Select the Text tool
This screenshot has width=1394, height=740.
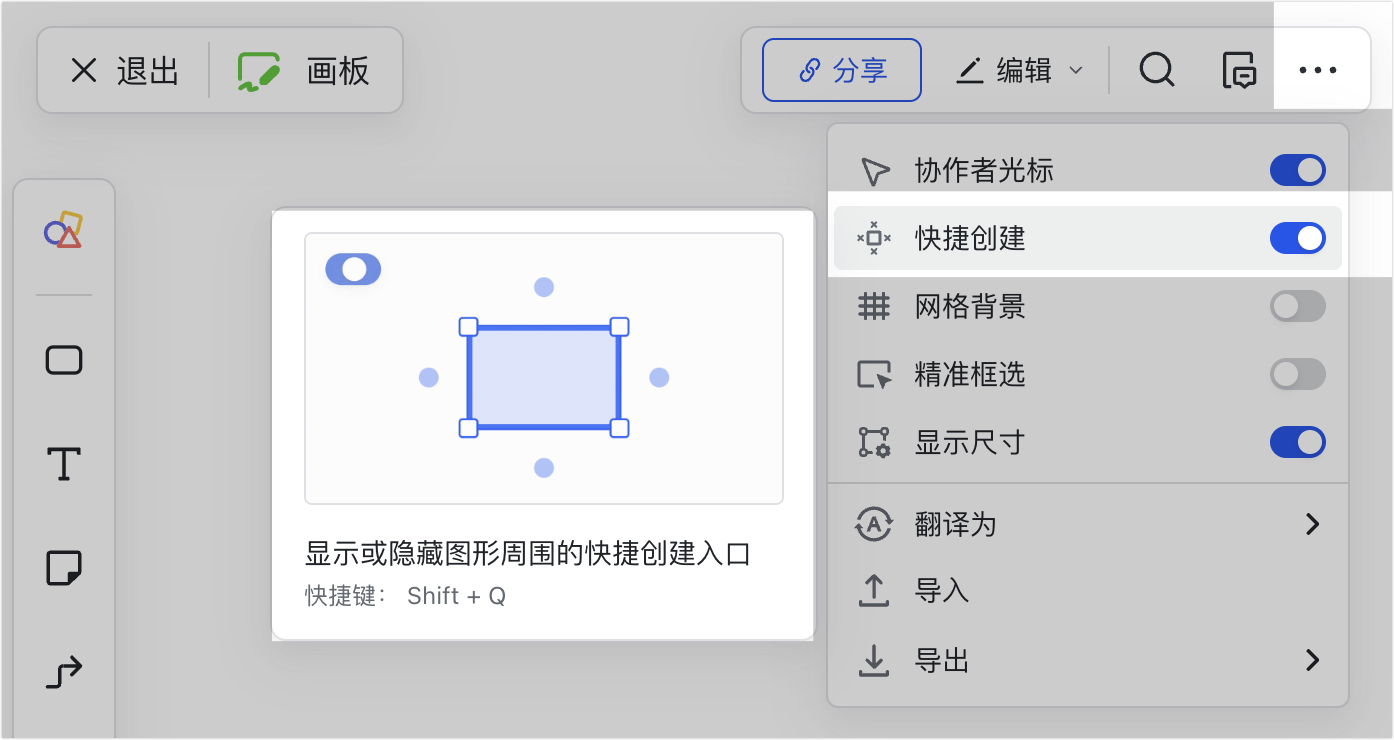(64, 464)
